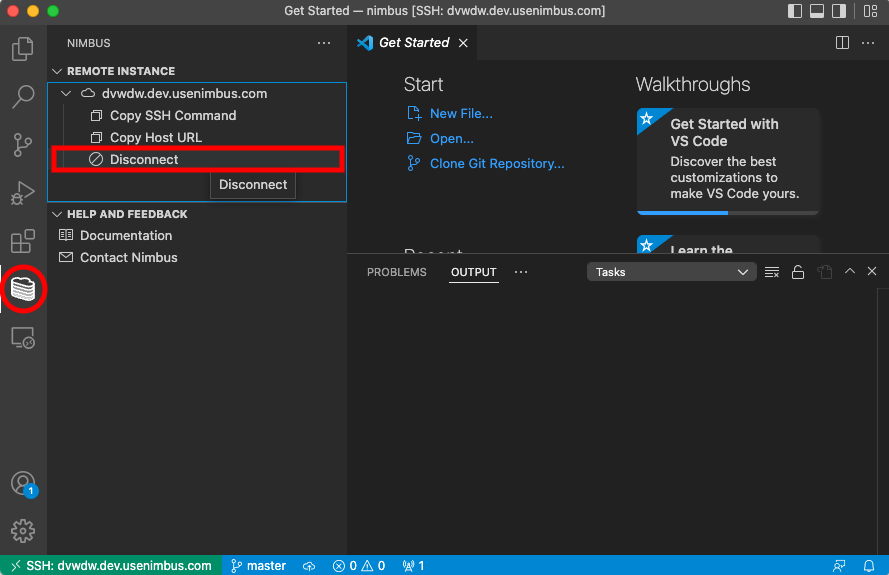Image resolution: width=889 pixels, height=575 pixels.
Task: Open the Extensions view icon
Action: click(x=22, y=241)
